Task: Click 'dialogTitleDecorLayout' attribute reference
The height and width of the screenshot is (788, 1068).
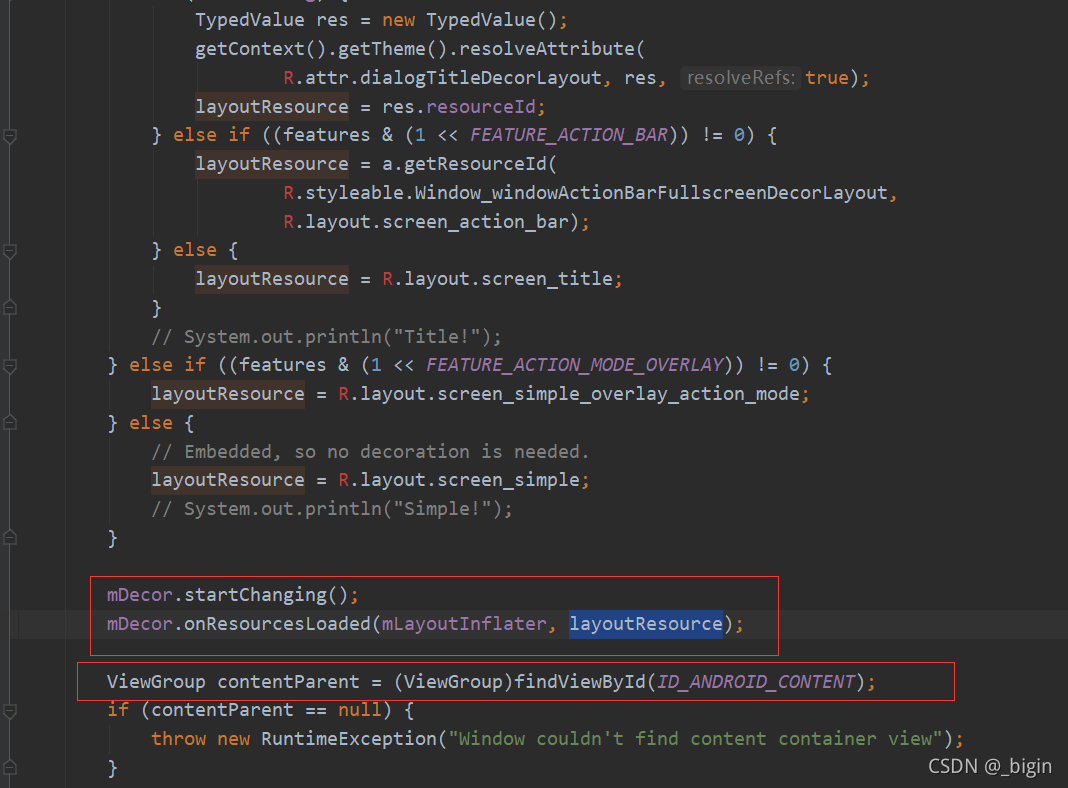Action: (x=481, y=78)
